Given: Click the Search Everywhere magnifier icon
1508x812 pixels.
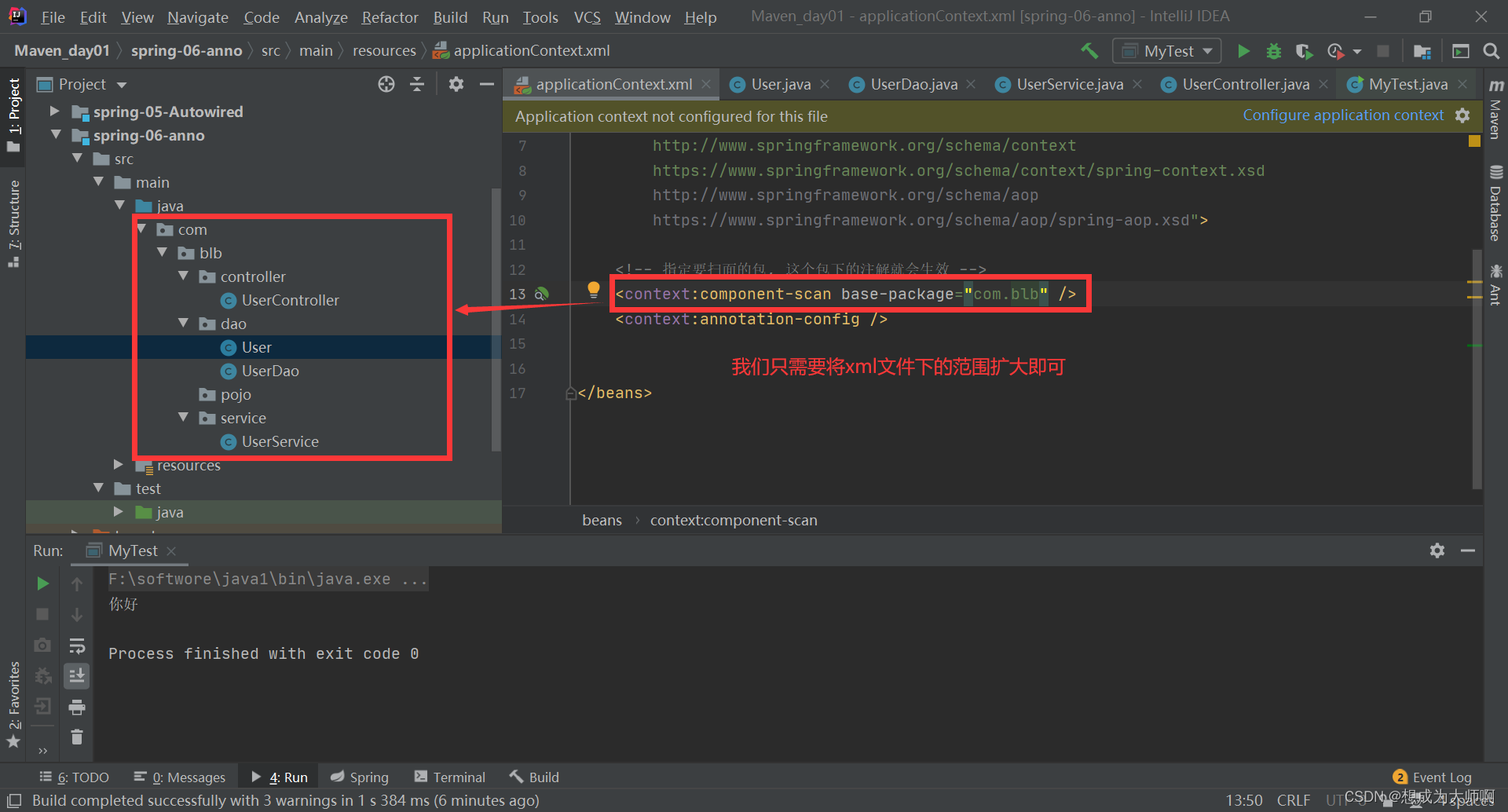Looking at the screenshot, I should (x=1491, y=51).
